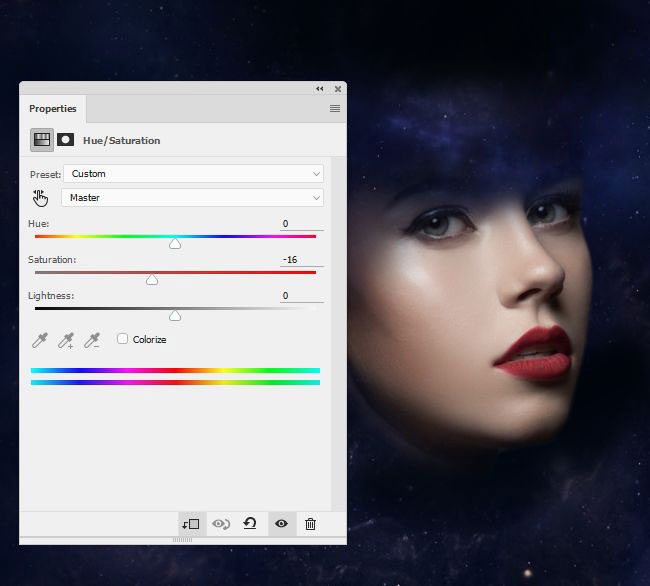
Task: Click the Hue label
Action: tap(39, 223)
